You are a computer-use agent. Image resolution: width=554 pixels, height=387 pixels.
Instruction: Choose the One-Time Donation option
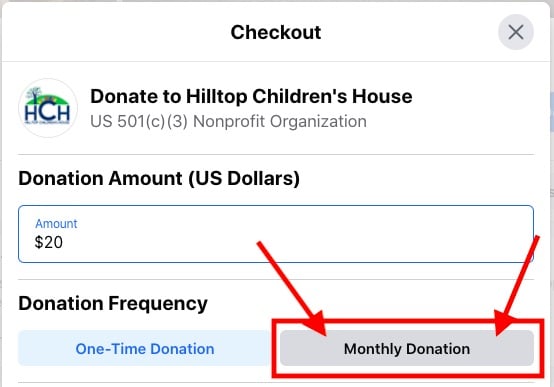click(x=145, y=348)
